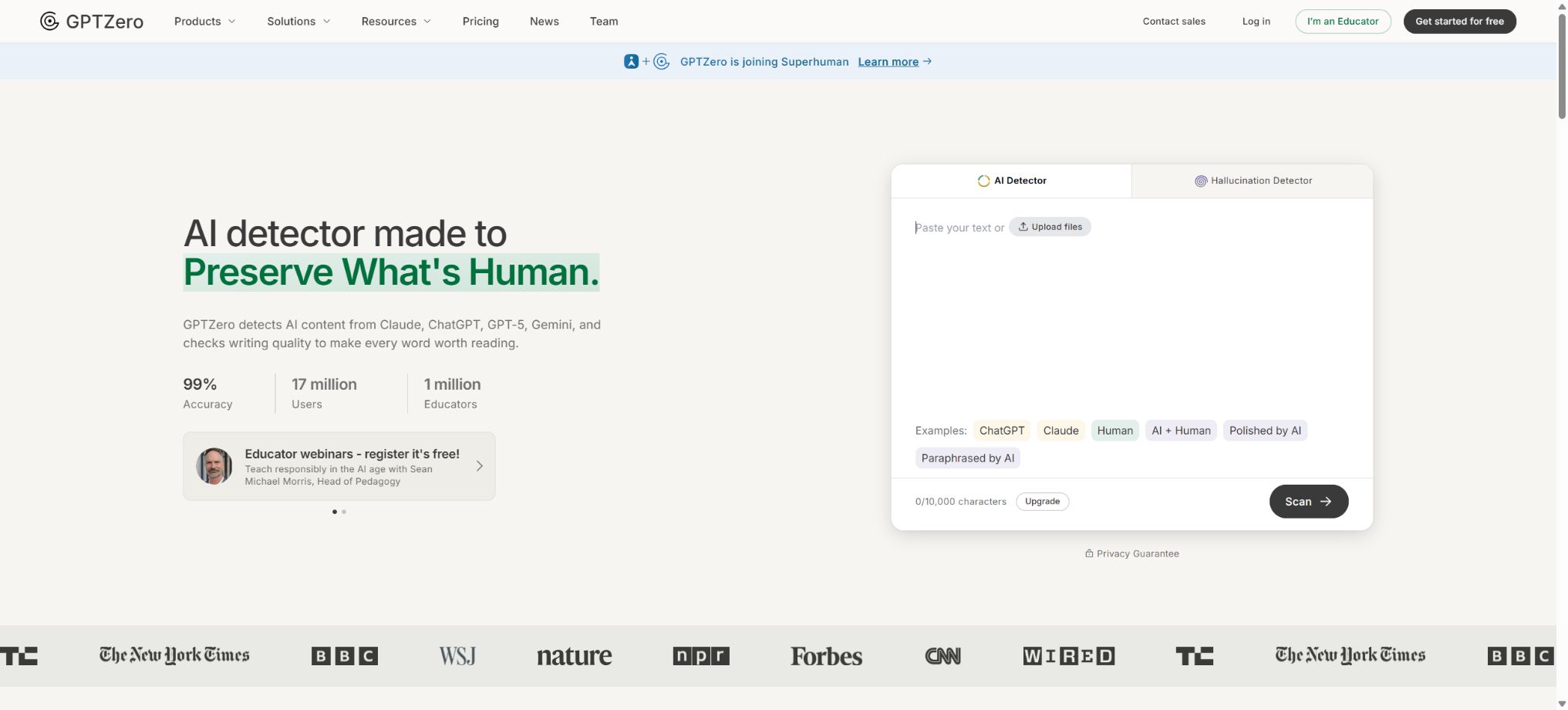Switch to the Hallucination Detector tab
Image resolution: width=1568 pixels, height=710 pixels.
pyautogui.click(x=1253, y=181)
